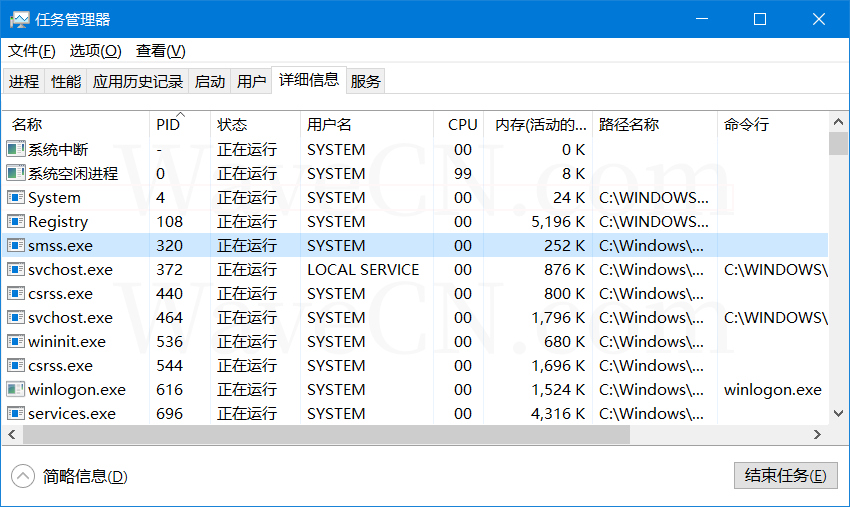The image size is (850, 507).
Task: Click LOCAL SERVICE user name cell
Action: click(363, 269)
